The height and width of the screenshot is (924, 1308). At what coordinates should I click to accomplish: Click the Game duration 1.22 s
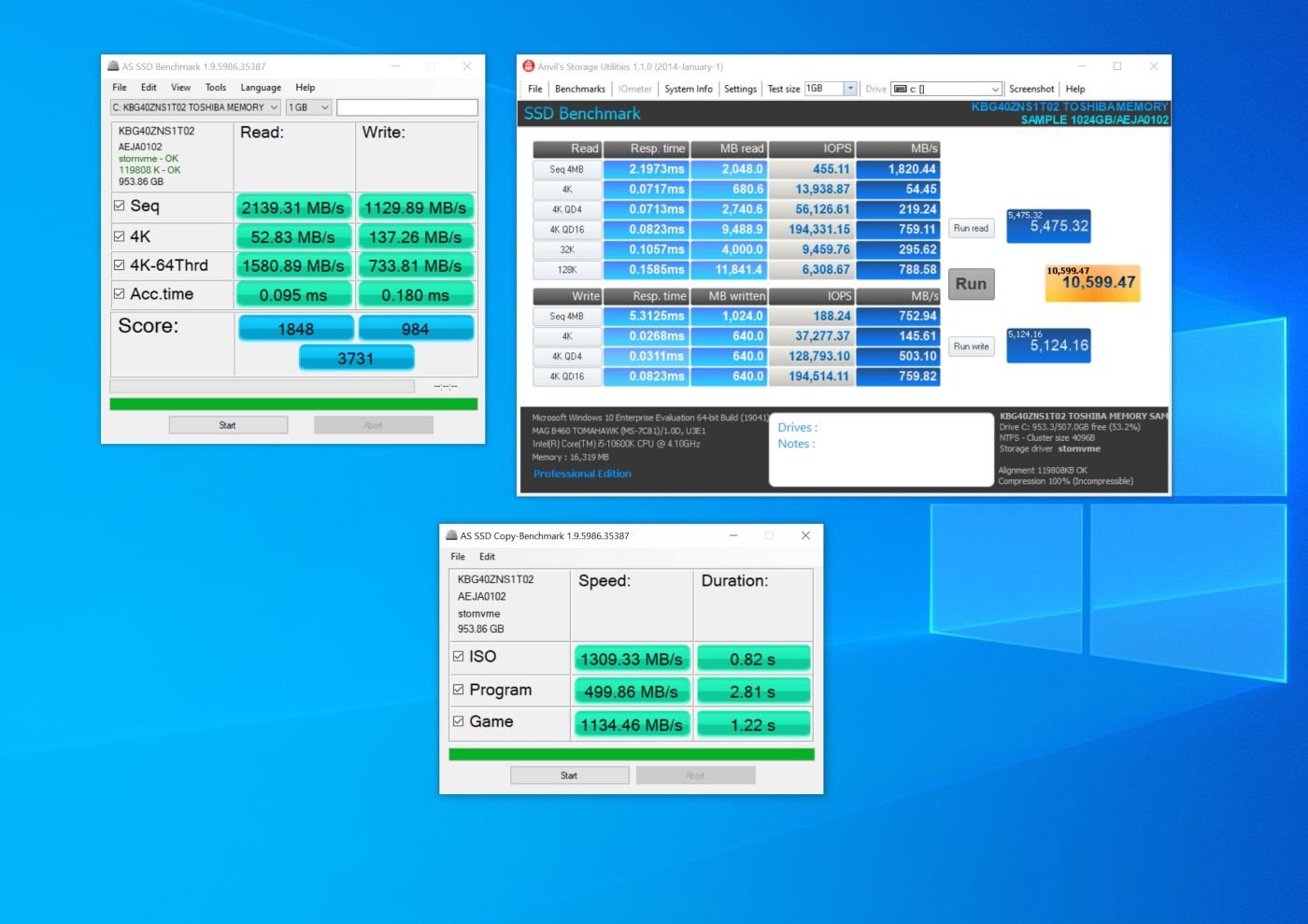[x=753, y=725]
